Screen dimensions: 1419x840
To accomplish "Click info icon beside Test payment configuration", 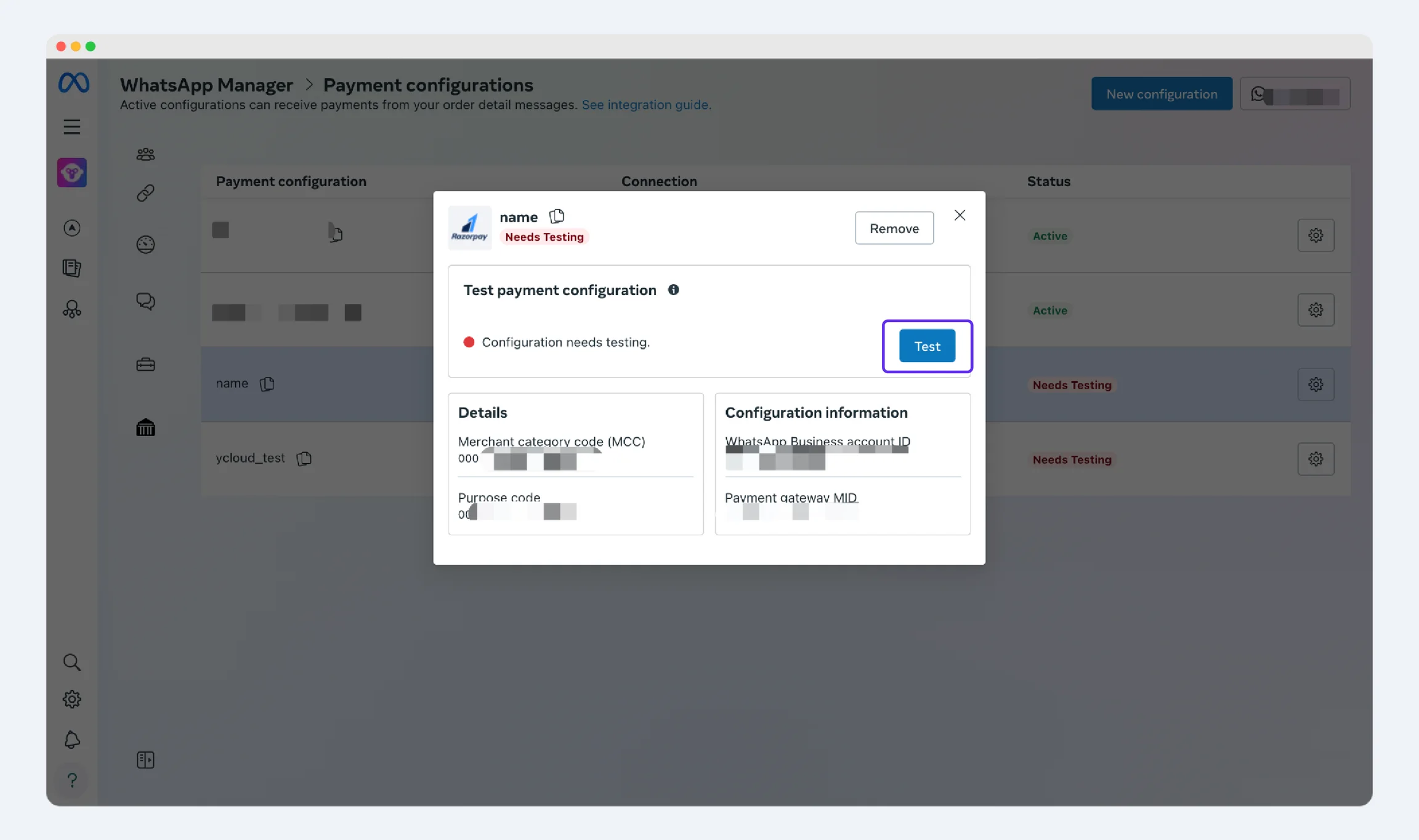I will click(673, 289).
